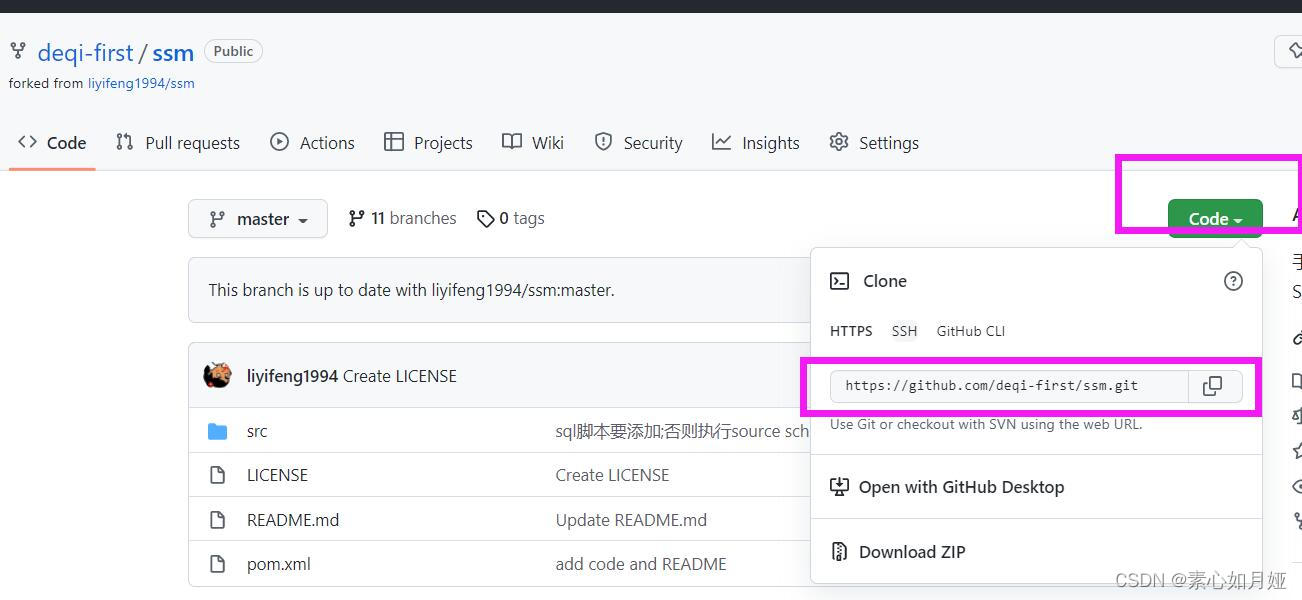Open the src row sql脚本 commit message
Image resolution: width=1302 pixels, height=600 pixels.
click(682, 431)
